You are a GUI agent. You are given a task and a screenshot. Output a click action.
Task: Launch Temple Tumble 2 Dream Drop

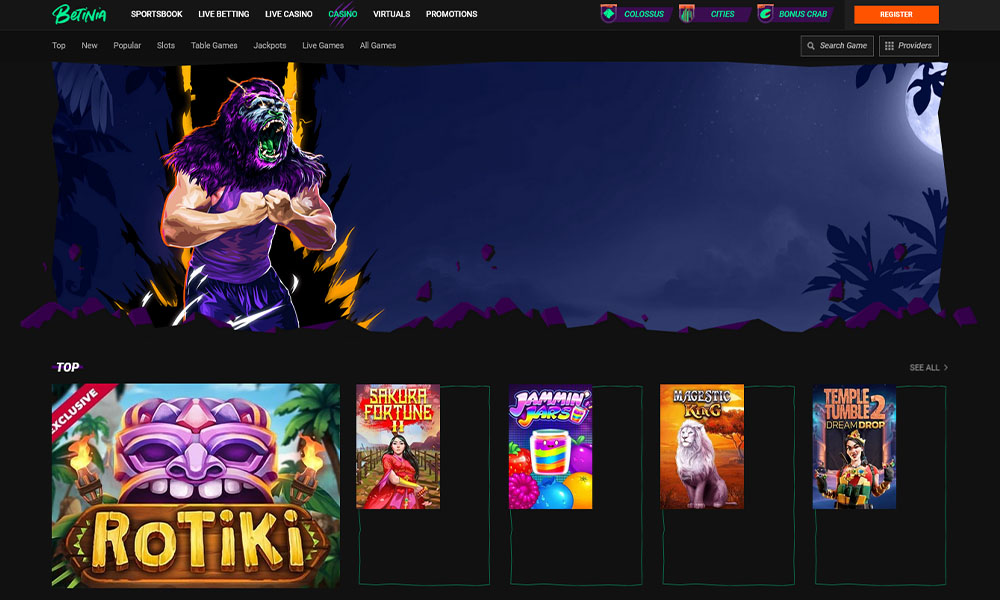(854, 446)
